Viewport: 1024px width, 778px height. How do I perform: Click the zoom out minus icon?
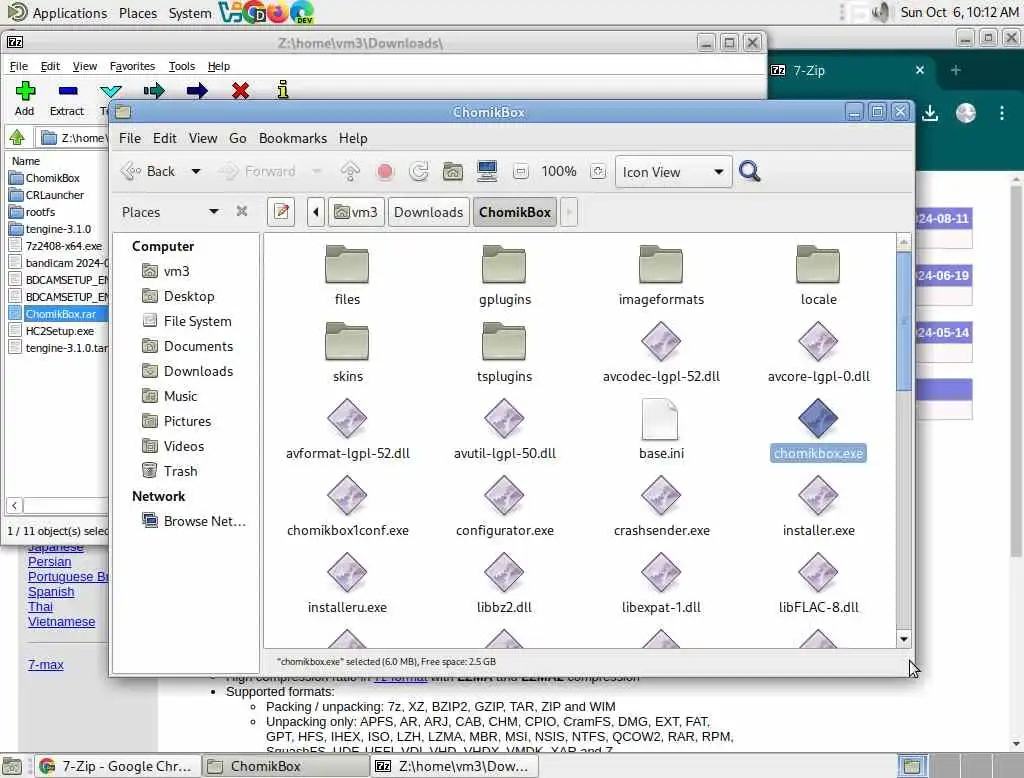pos(520,172)
